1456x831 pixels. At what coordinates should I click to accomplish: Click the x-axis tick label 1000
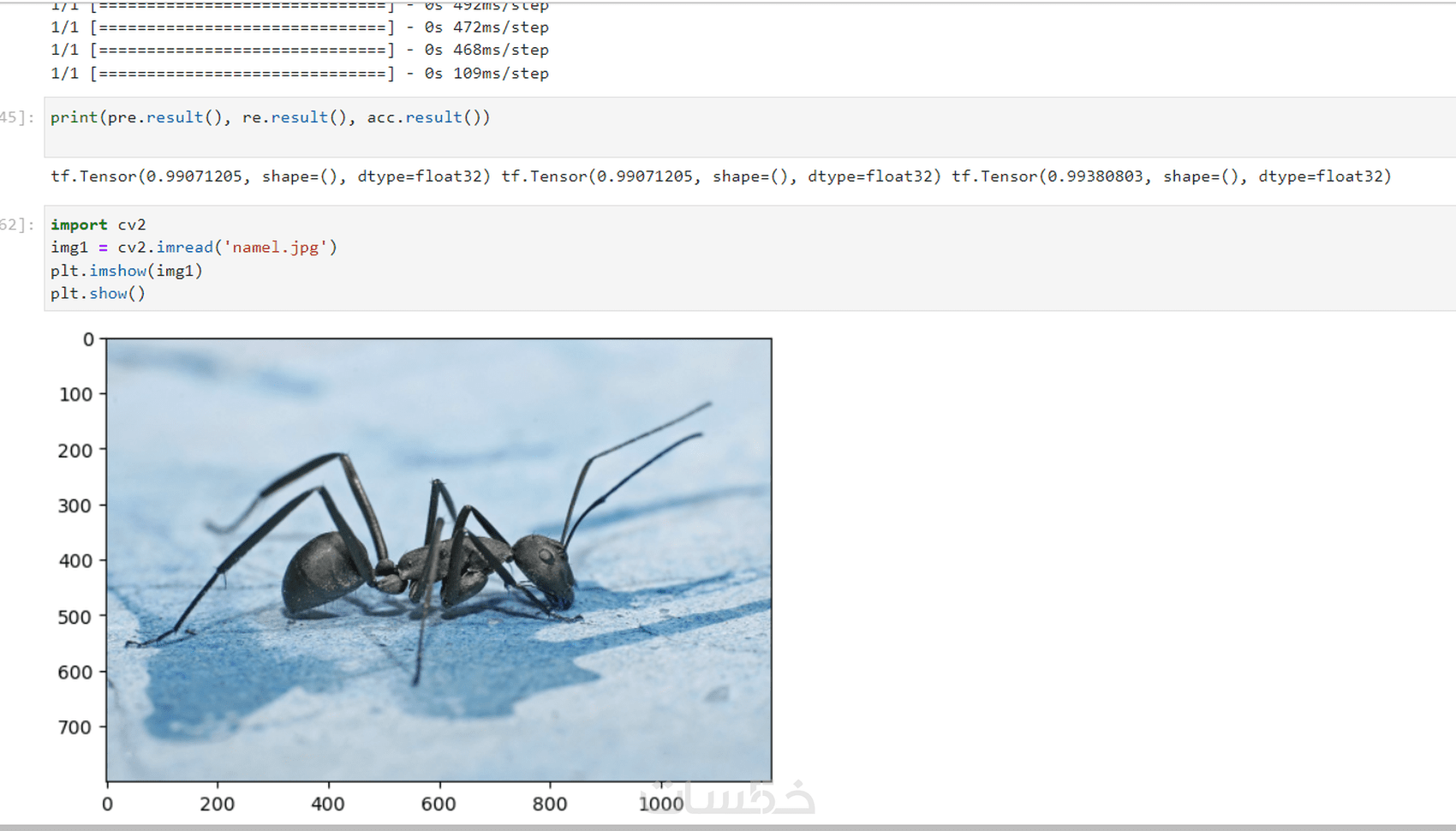pos(661,804)
